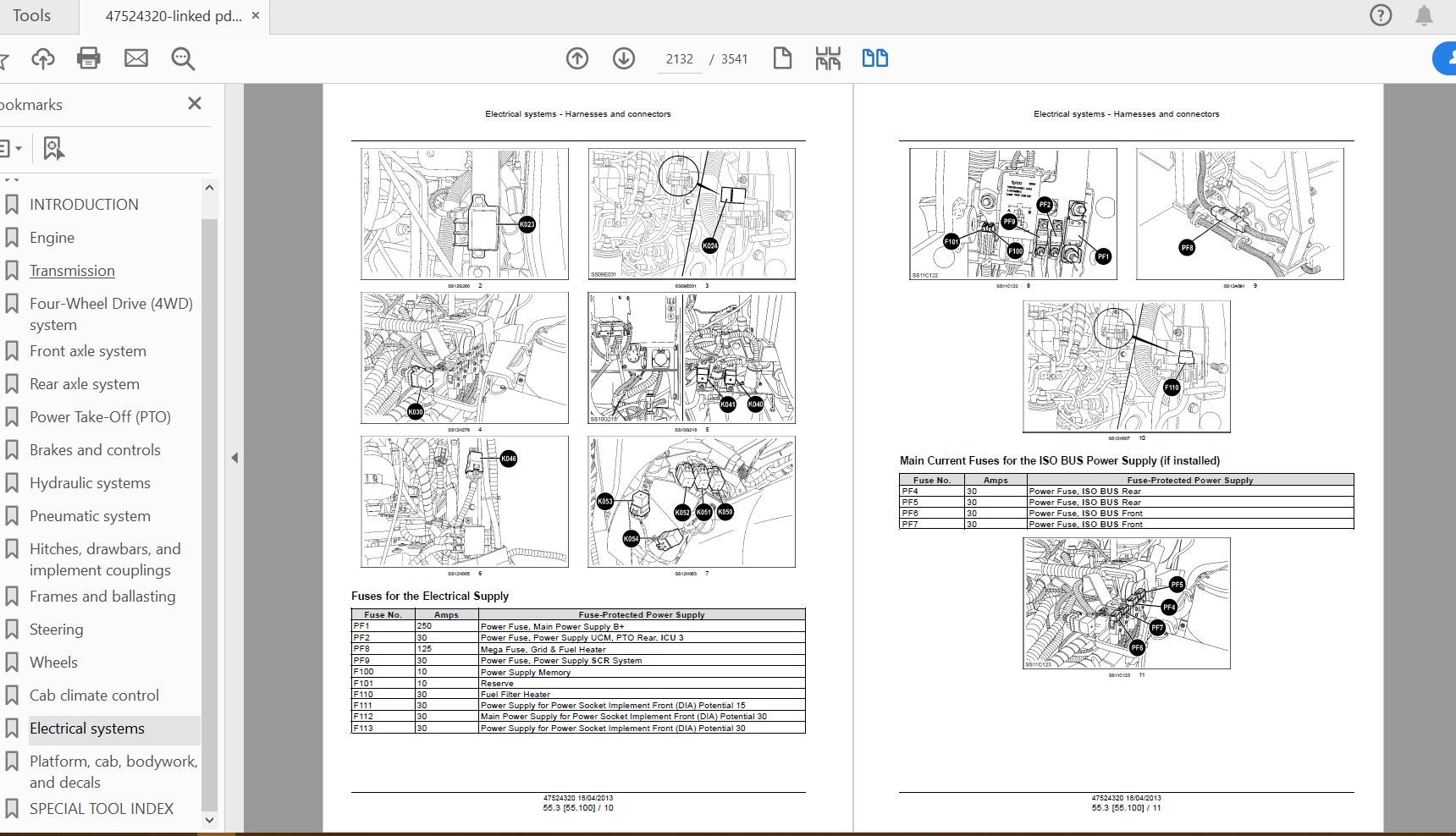Click the upload to cloud icon
This screenshot has height=836, width=1456.
pyautogui.click(x=42, y=58)
